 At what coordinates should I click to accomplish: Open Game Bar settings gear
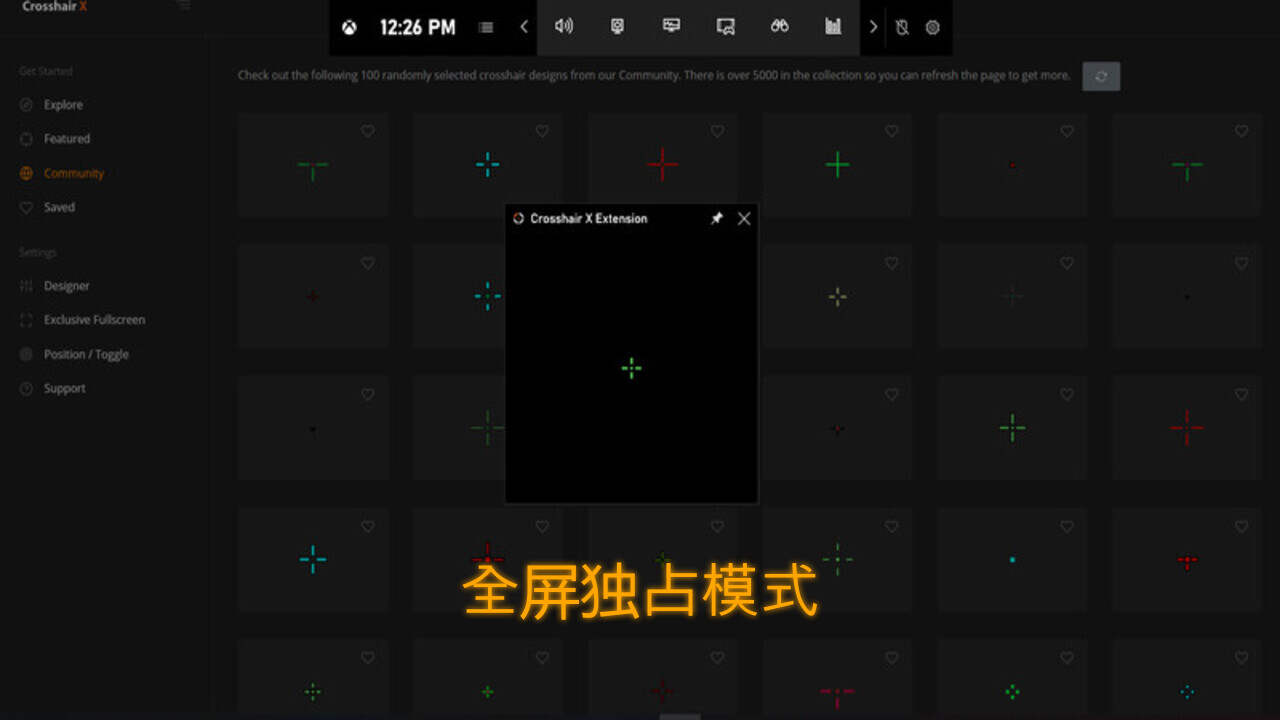coord(932,28)
